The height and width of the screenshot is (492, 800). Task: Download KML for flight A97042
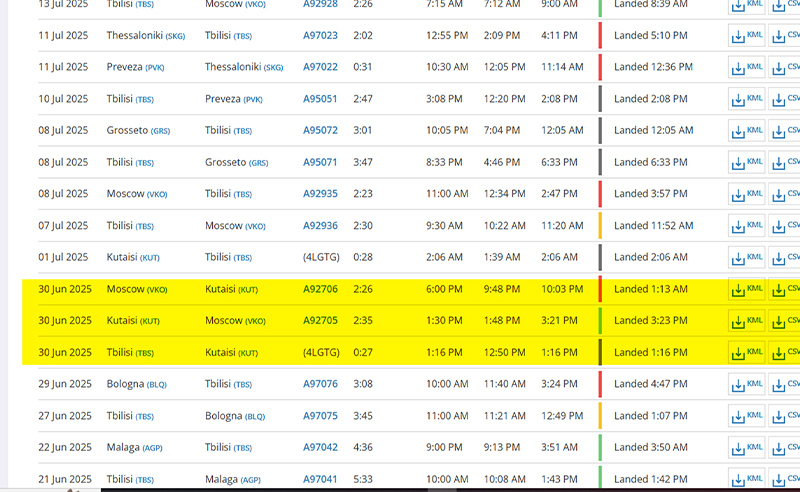click(746, 448)
